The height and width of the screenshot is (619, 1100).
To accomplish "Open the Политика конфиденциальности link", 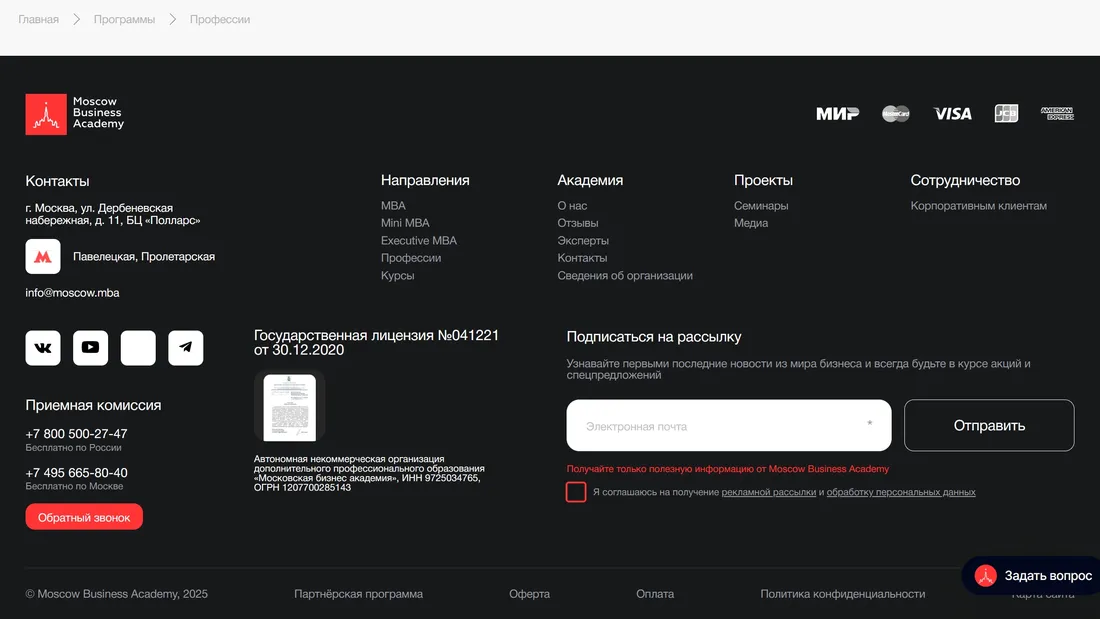I will (843, 593).
